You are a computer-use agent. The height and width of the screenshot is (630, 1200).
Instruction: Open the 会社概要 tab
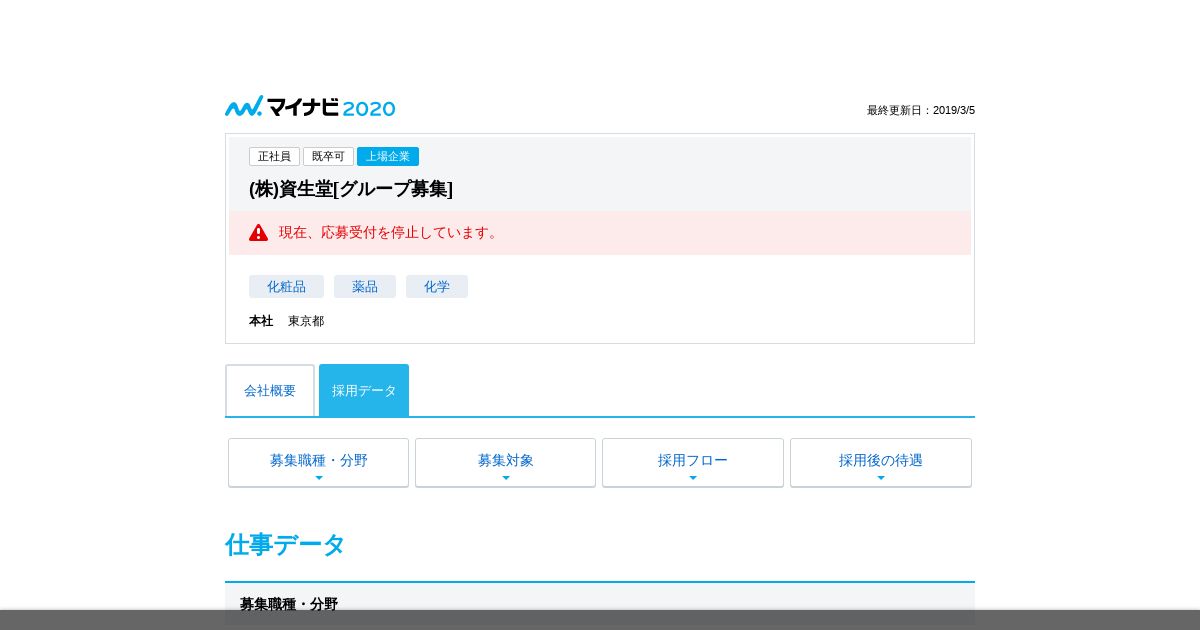point(270,390)
